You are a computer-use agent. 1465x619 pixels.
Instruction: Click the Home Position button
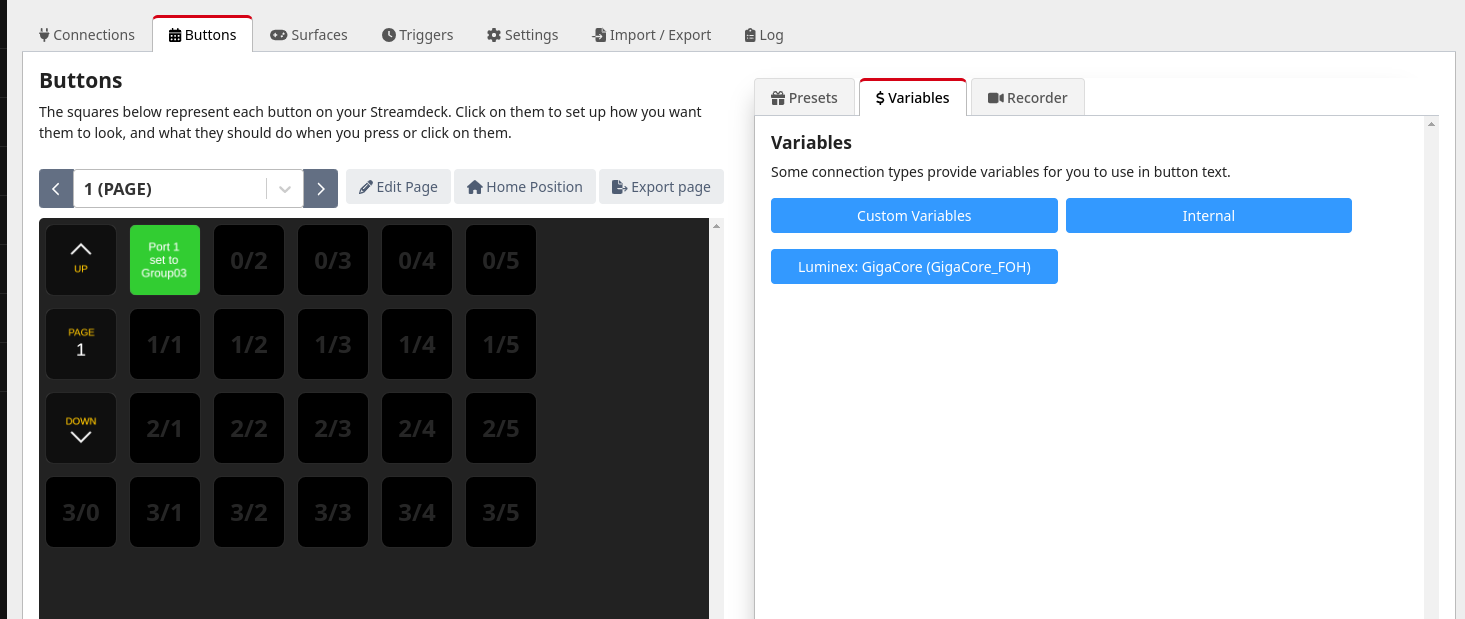point(524,187)
